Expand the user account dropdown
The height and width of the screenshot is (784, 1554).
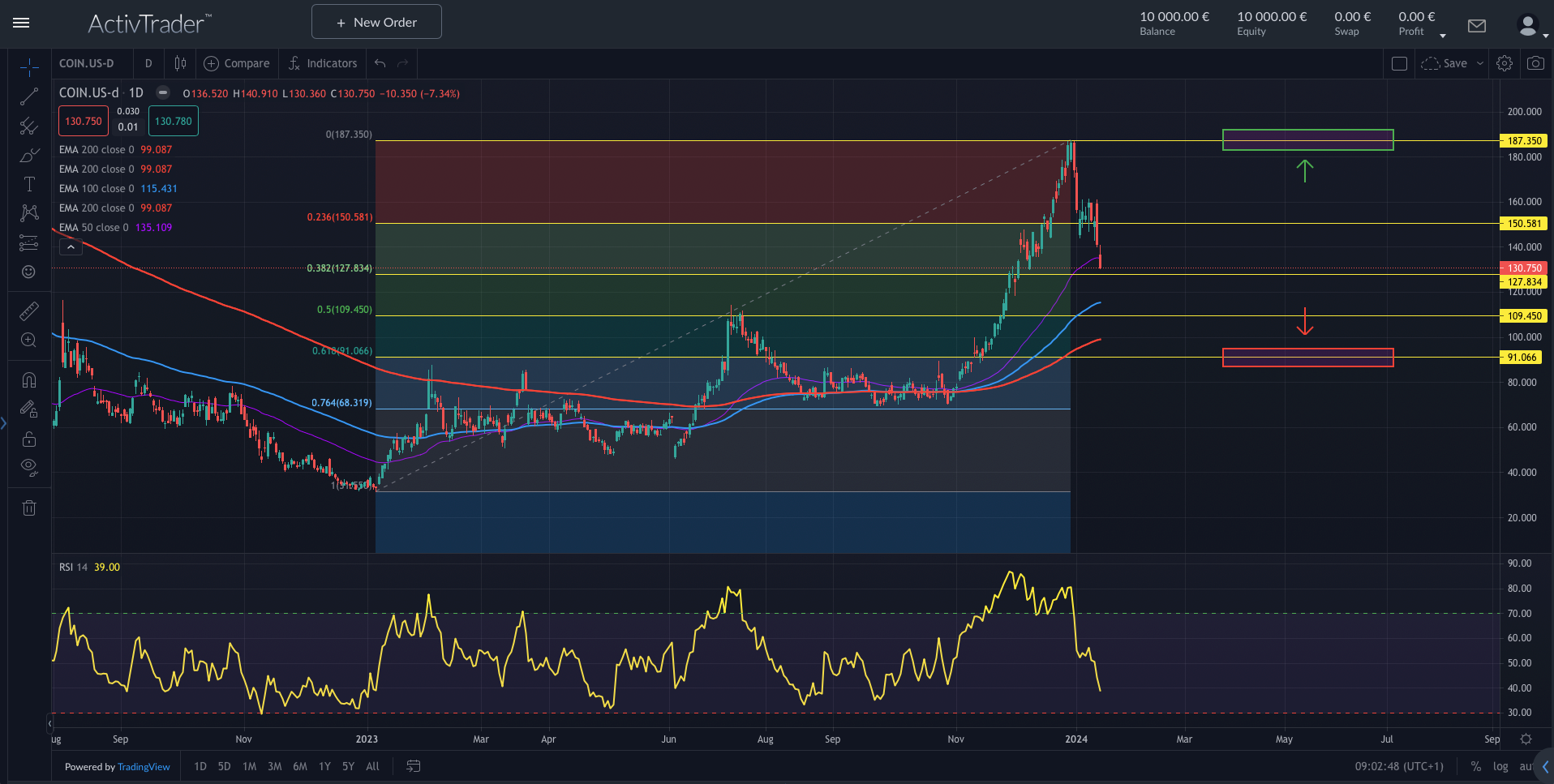[1532, 27]
